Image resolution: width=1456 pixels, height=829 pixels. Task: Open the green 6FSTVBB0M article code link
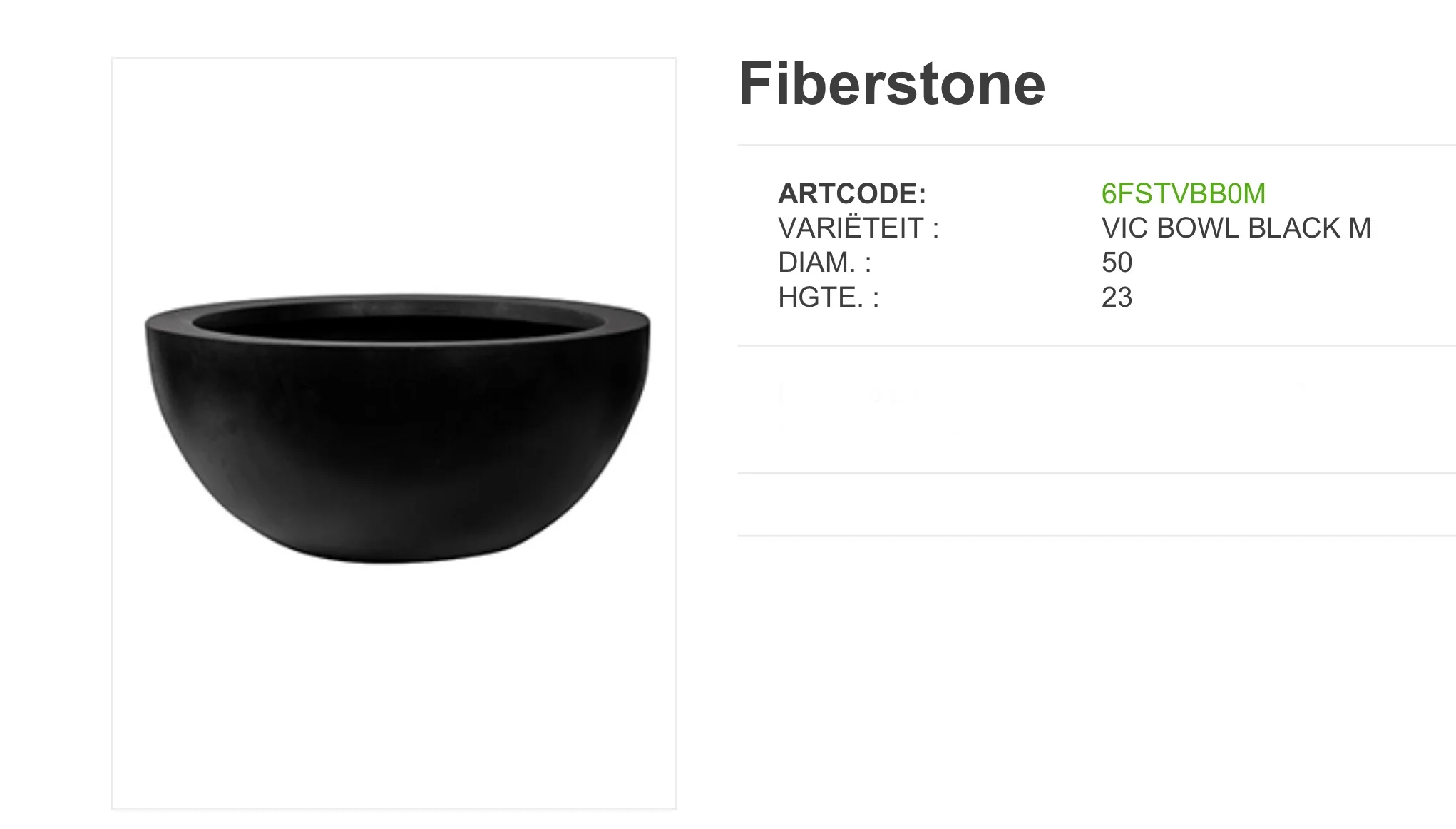click(1184, 193)
